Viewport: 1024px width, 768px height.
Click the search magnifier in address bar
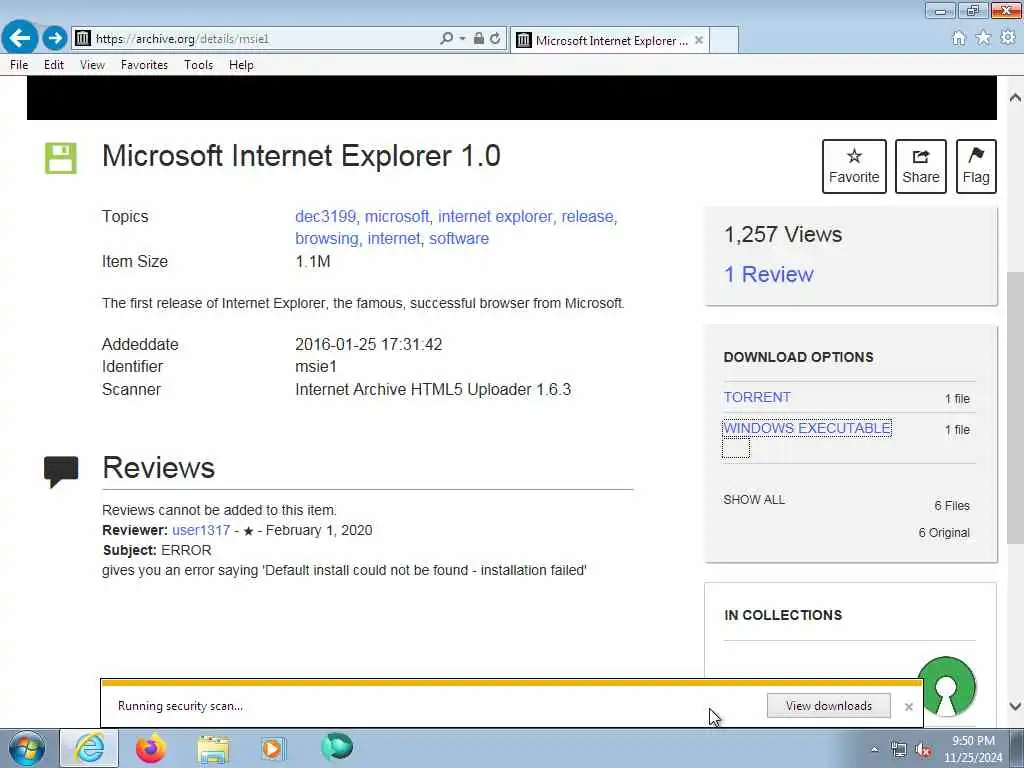(x=446, y=39)
